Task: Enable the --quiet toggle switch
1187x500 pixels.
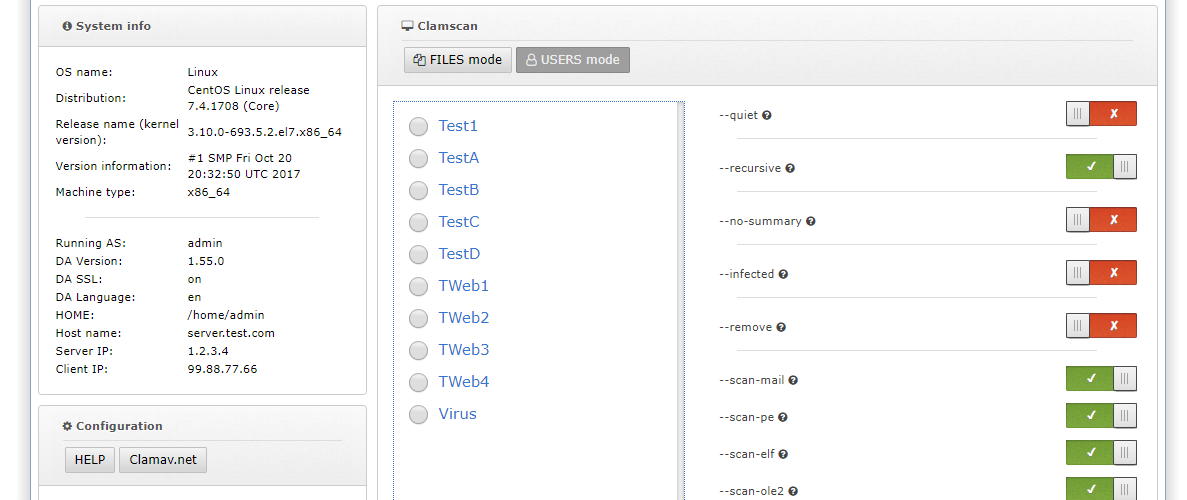Action: pyautogui.click(x=1101, y=114)
